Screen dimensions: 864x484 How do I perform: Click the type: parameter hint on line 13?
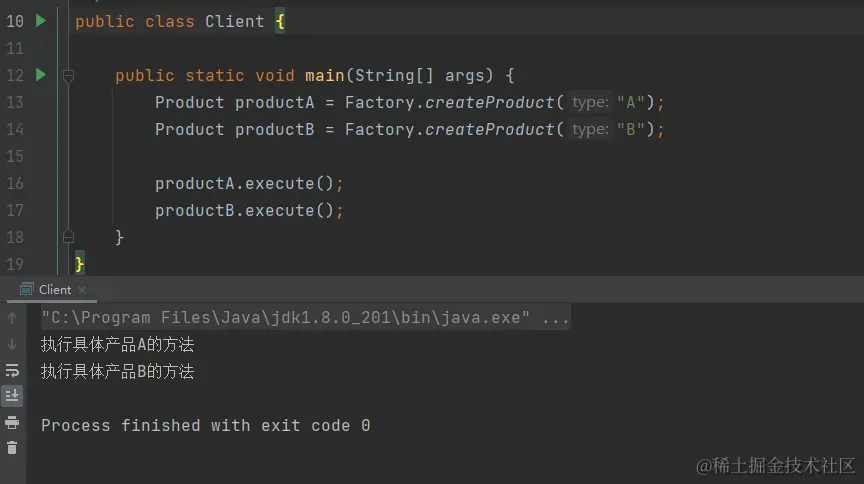pos(590,102)
